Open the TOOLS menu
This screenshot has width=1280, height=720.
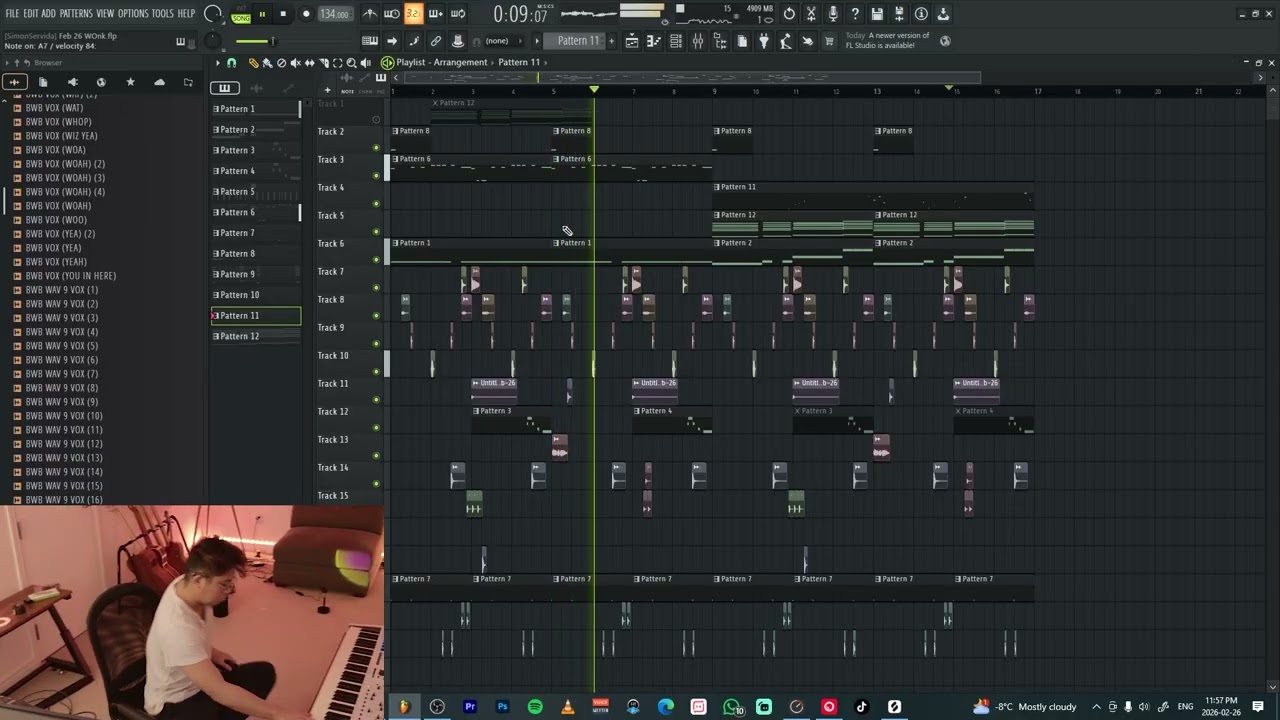coord(163,14)
